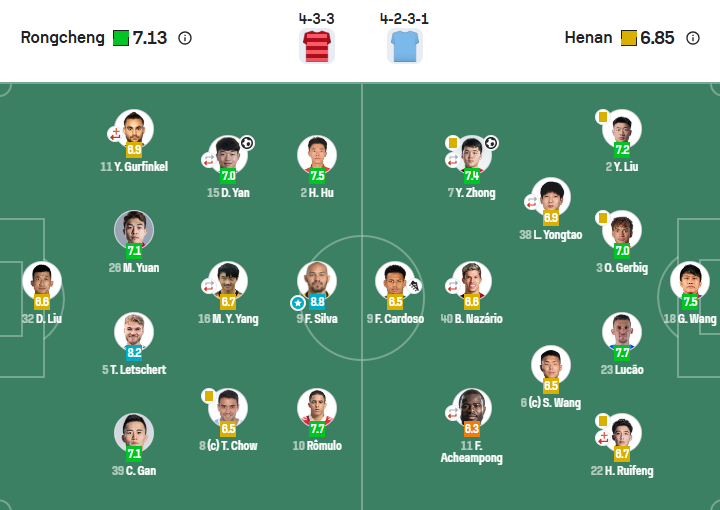Click Rongcheng 7.13 team rating

(x=149, y=38)
